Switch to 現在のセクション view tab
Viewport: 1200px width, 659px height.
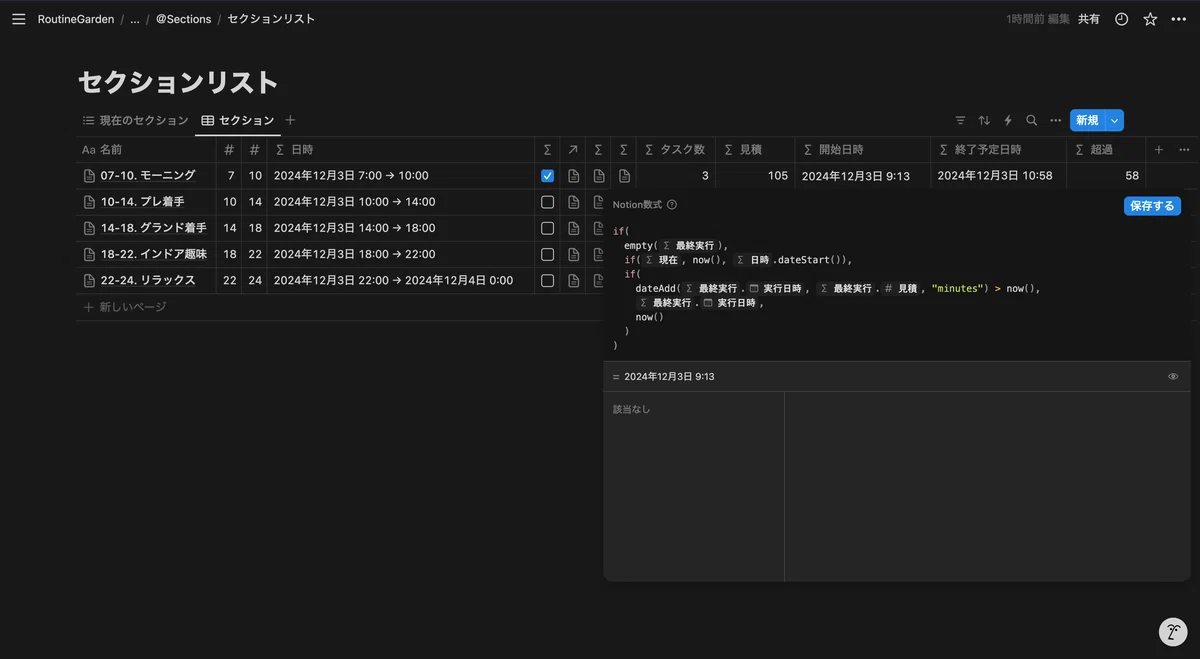(135, 120)
